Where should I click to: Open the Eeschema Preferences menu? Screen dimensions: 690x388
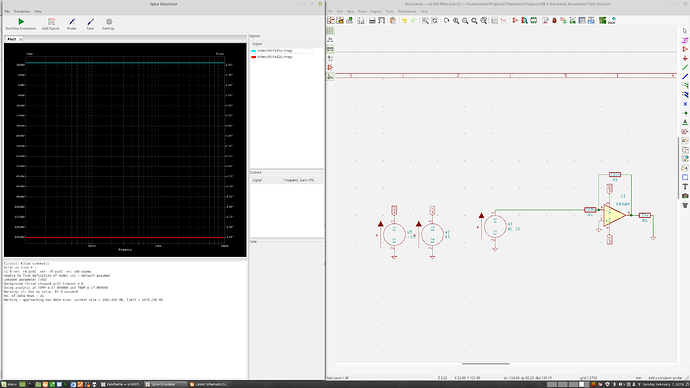point(407,11)
